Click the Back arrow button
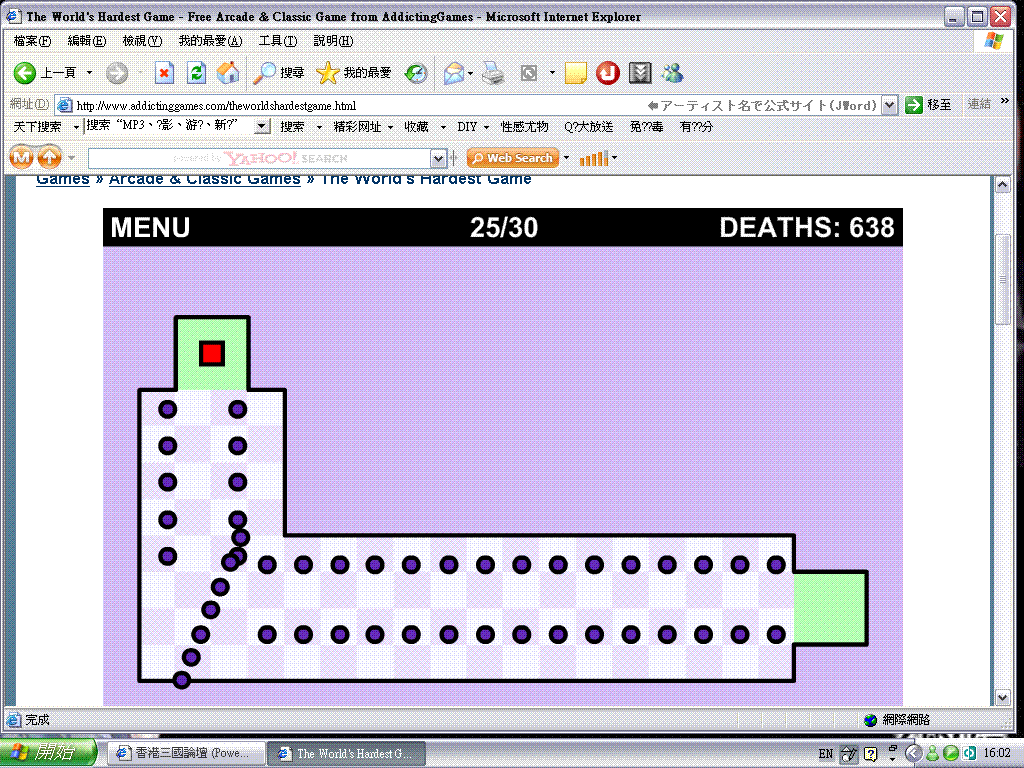Viewport: 1024px width, 768px height. [25, 72]
